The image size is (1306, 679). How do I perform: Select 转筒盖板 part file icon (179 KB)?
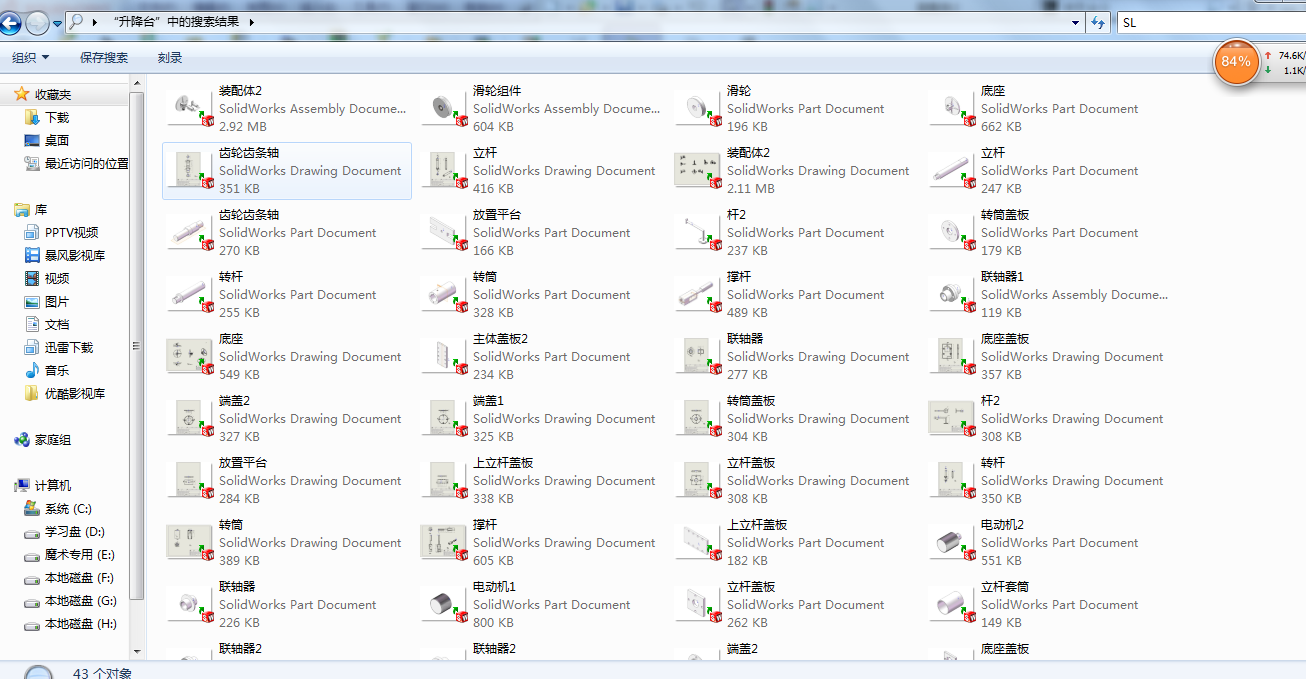tap(952, 232)
